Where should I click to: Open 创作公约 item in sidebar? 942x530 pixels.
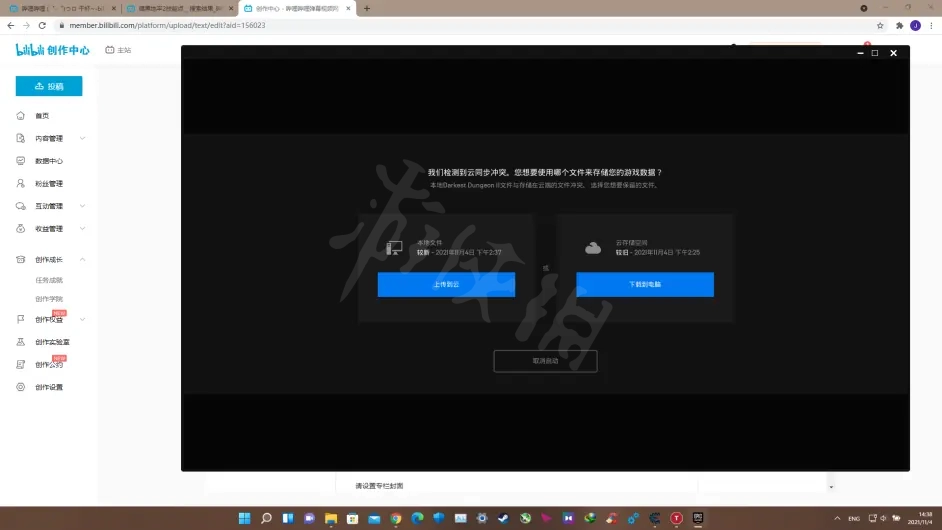(x=49, y=365)
